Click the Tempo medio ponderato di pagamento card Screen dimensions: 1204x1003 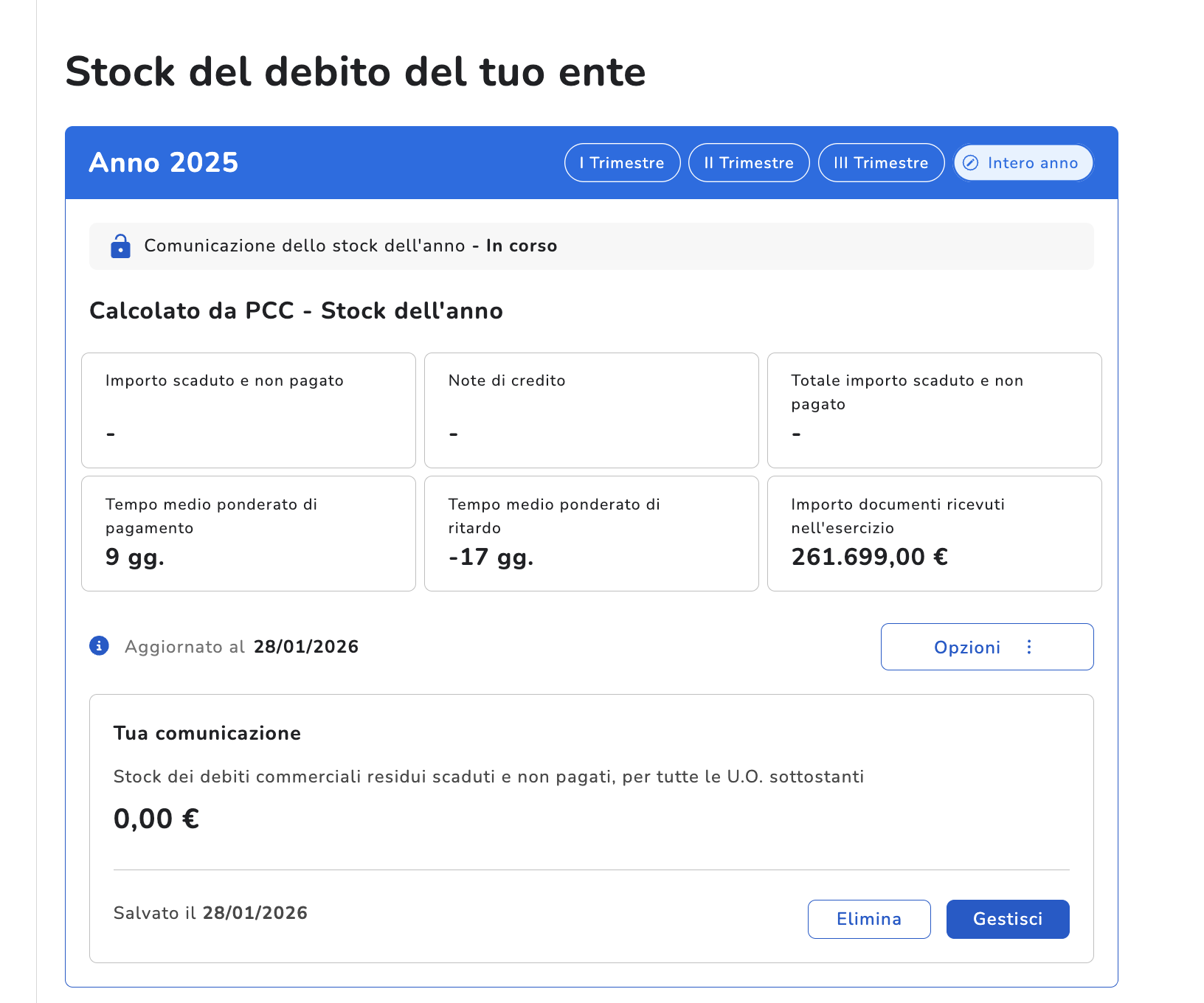click(249, 533)
